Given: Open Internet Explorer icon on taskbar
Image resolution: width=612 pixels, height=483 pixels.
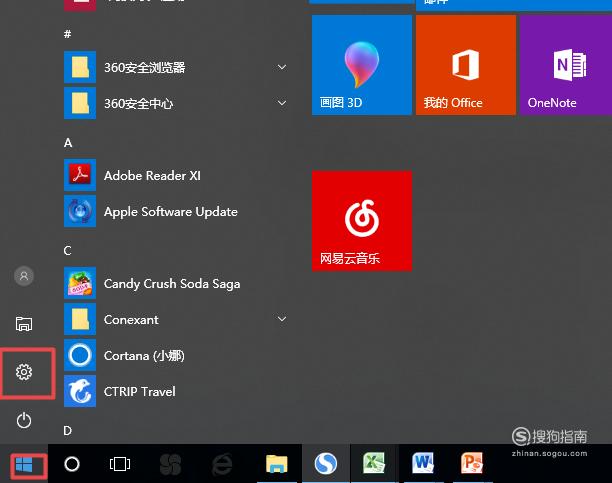Looking at the screenshot, I should [x=222, y=464].
